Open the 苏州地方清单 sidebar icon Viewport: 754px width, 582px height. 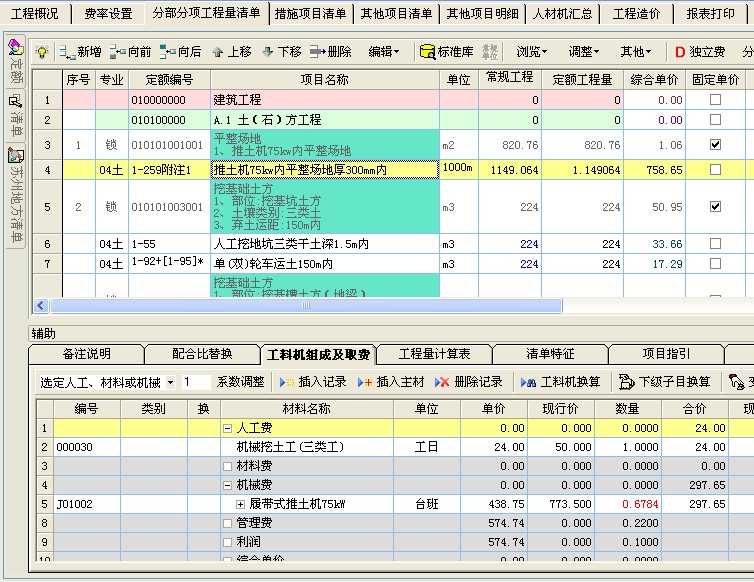point(15,155)
